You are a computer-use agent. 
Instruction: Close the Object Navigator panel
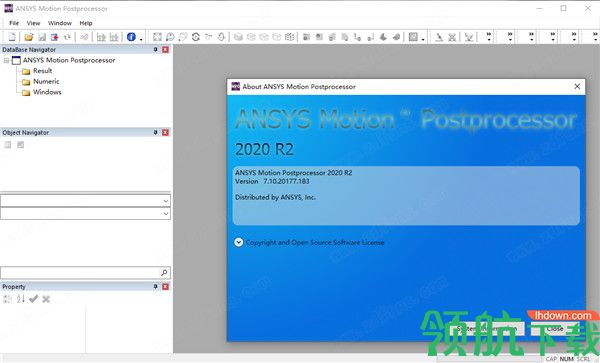coord(165,132)
